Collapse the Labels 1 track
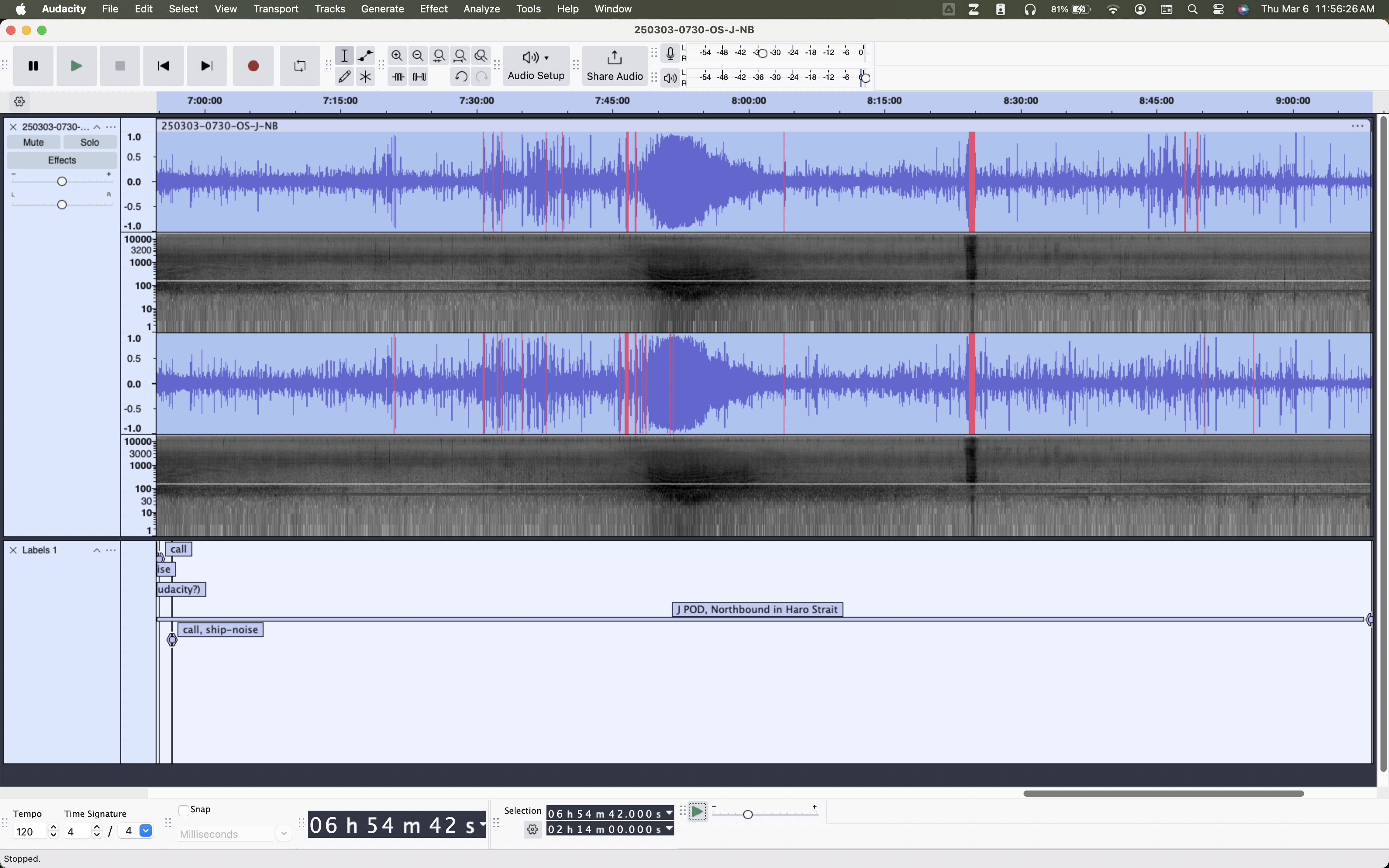Image resolution: width=1389 pixels, height=868 pixels. (97, 550)
